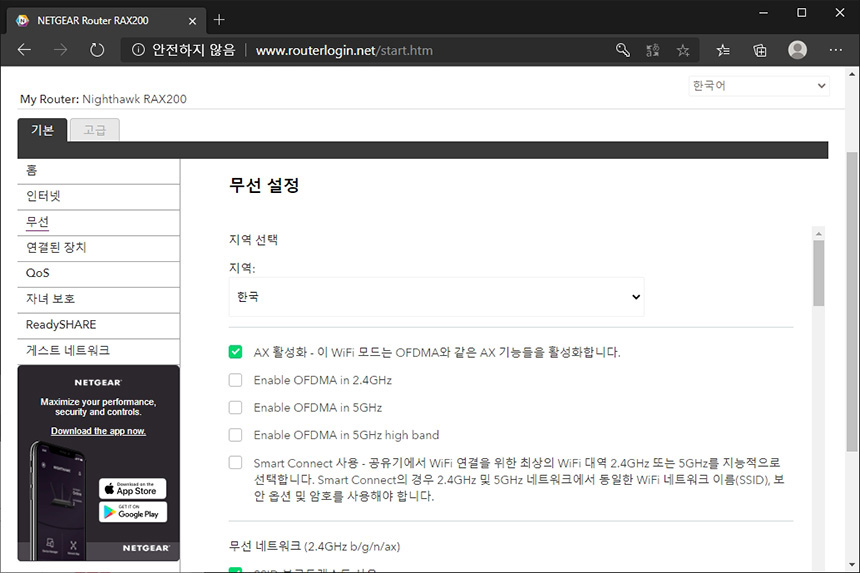
Task: Click the Google Play download badge
Action: (133, 512)
